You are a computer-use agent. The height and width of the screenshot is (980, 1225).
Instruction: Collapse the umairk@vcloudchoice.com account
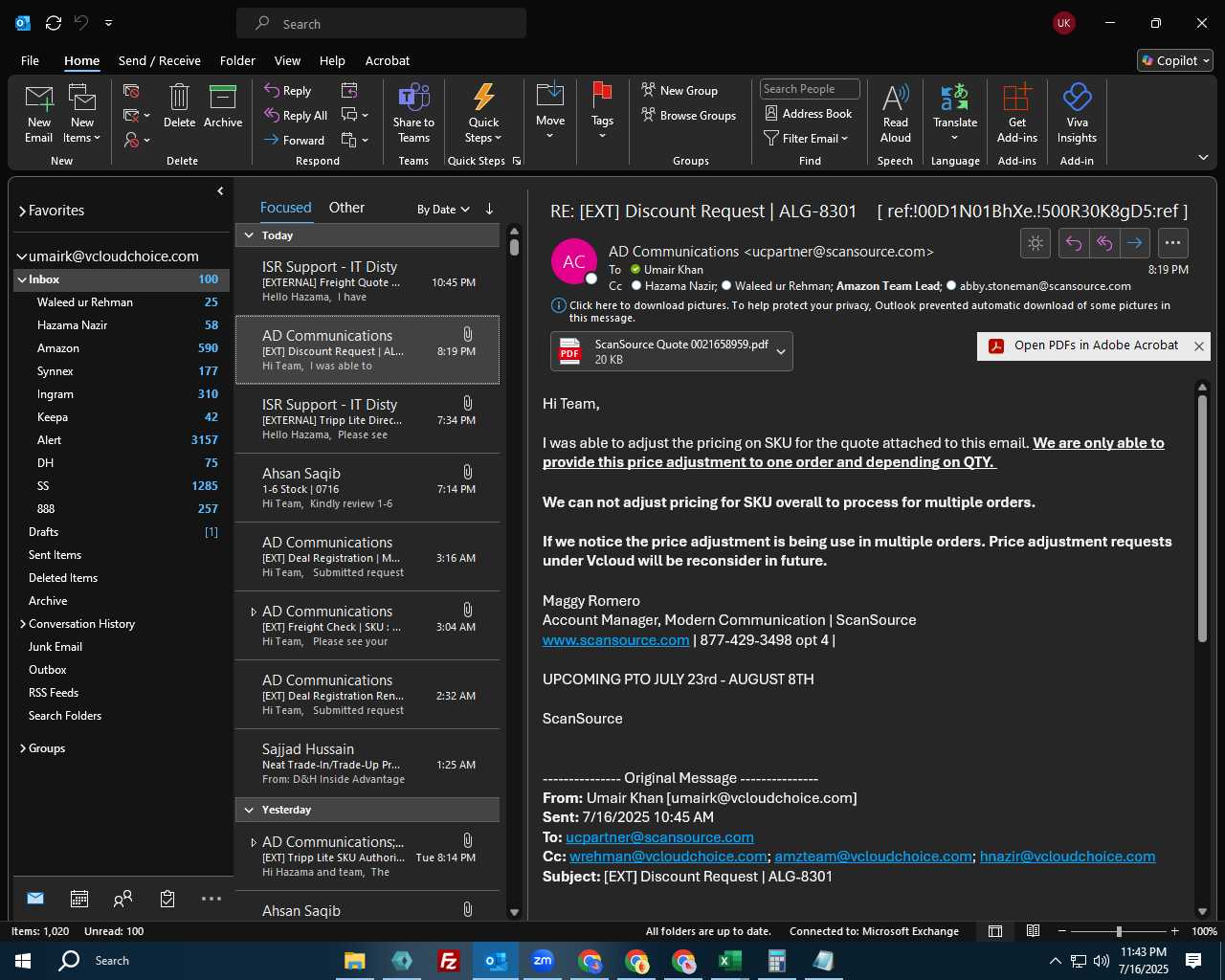pos(22,256)
